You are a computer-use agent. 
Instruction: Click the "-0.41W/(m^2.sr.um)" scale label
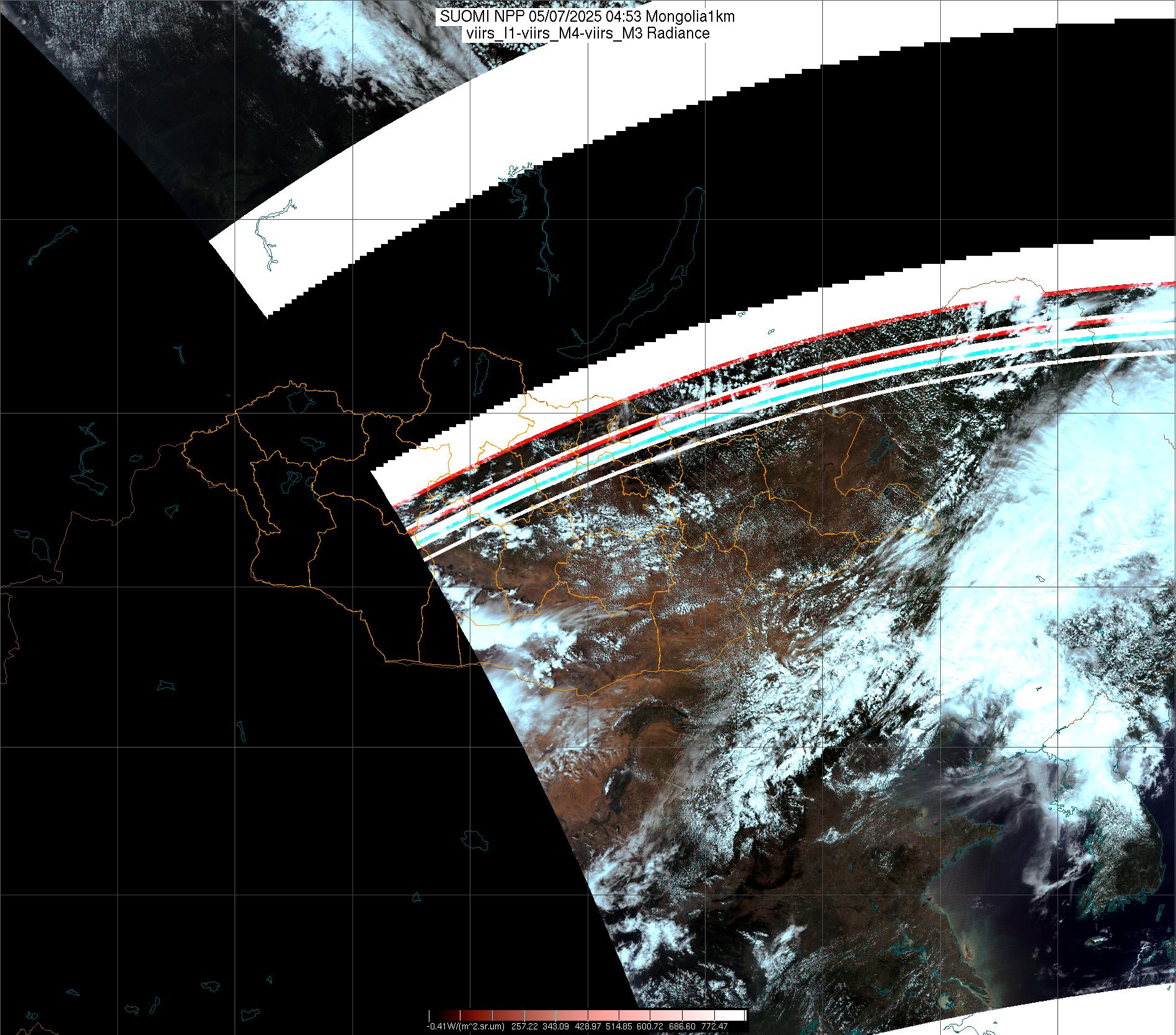[465, 1026]
